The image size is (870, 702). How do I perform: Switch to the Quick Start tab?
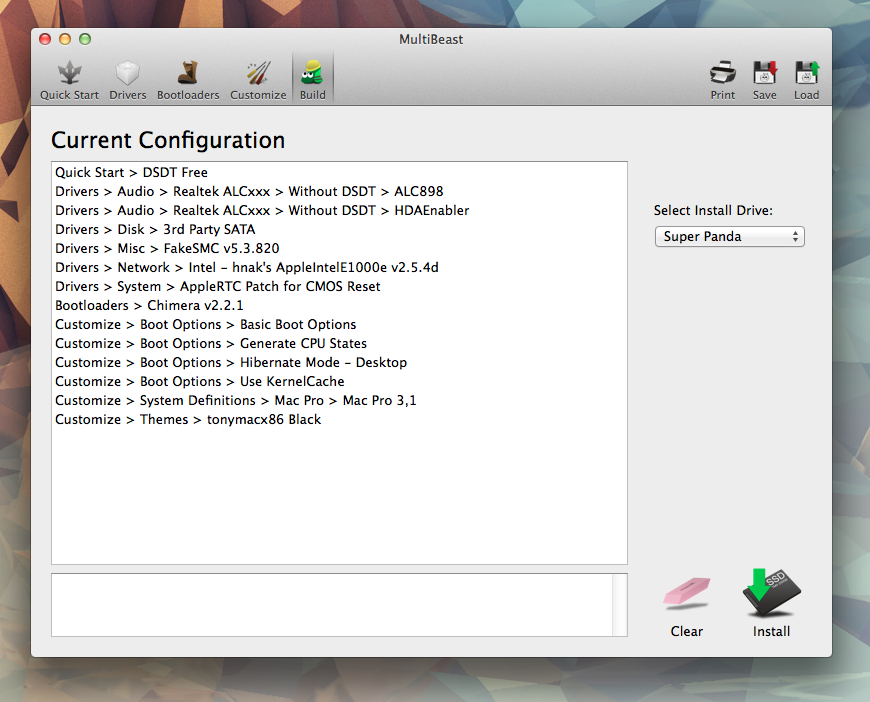(68, 75)
